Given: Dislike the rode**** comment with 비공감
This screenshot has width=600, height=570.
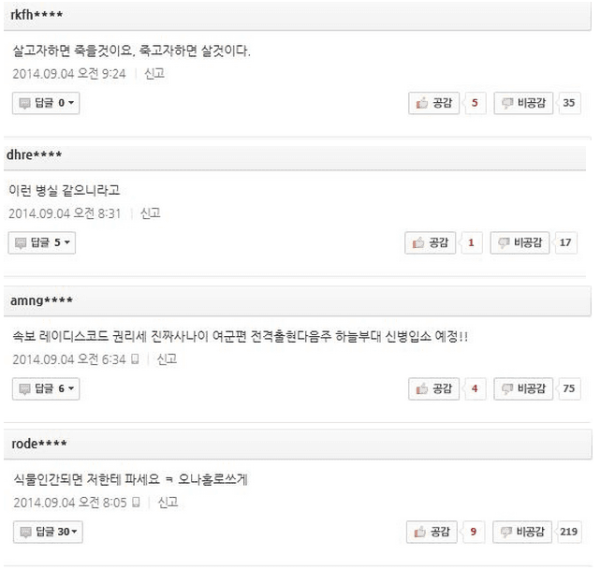Looking at the screenshot, I should [x=522, y=532].
